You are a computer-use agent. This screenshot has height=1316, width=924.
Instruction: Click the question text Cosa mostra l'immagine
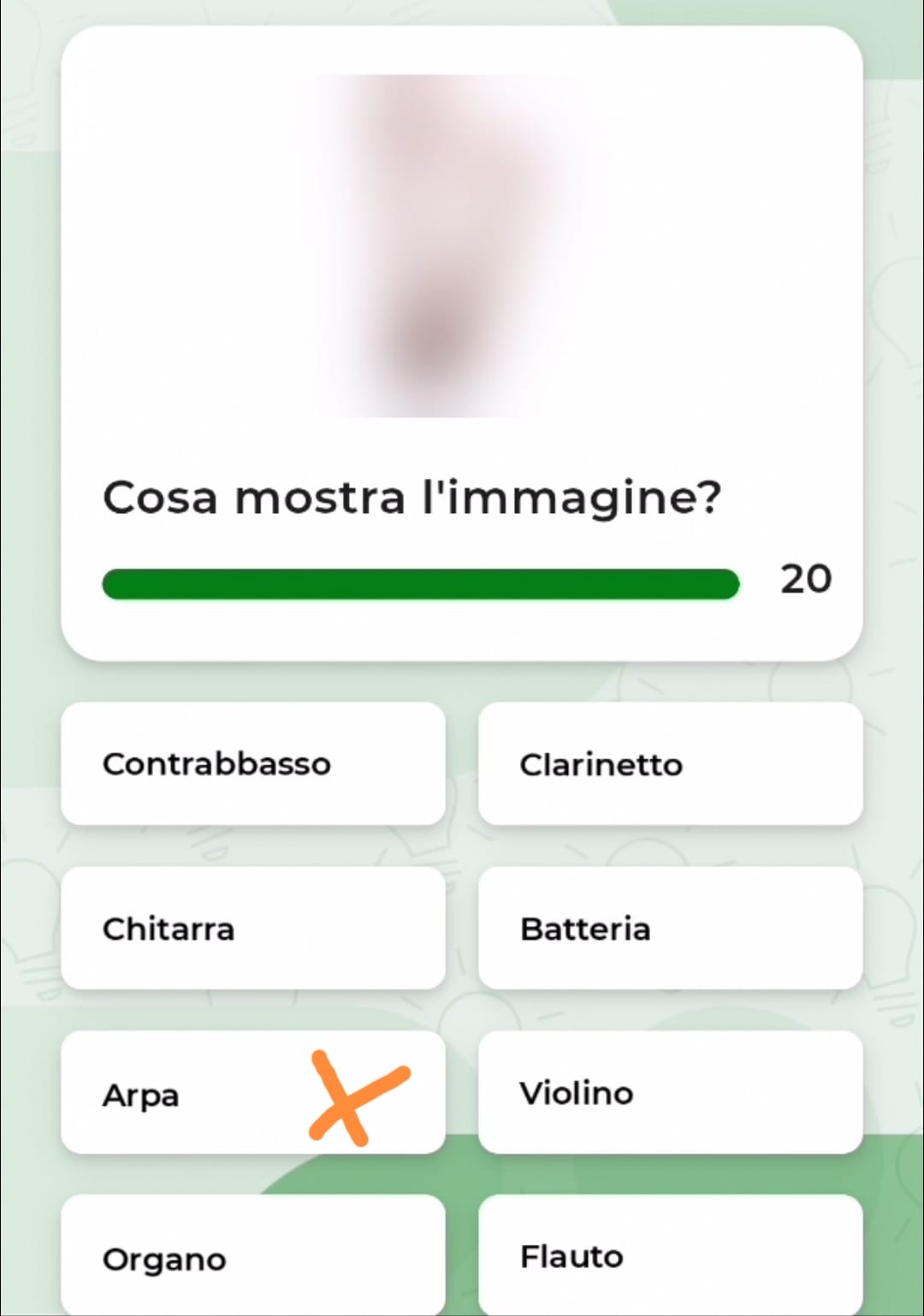point(412,498)
